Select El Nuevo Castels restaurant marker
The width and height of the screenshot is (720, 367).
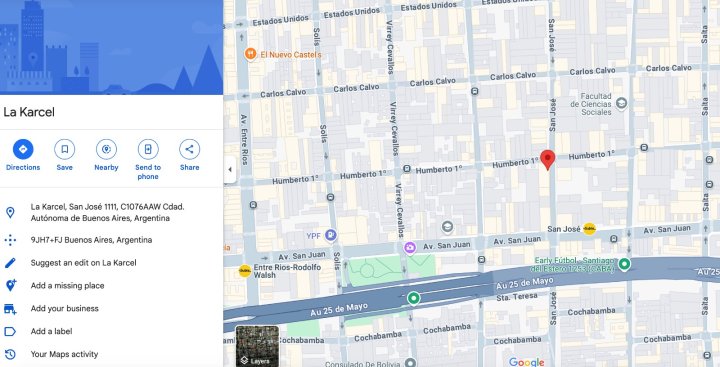[250, 54]
